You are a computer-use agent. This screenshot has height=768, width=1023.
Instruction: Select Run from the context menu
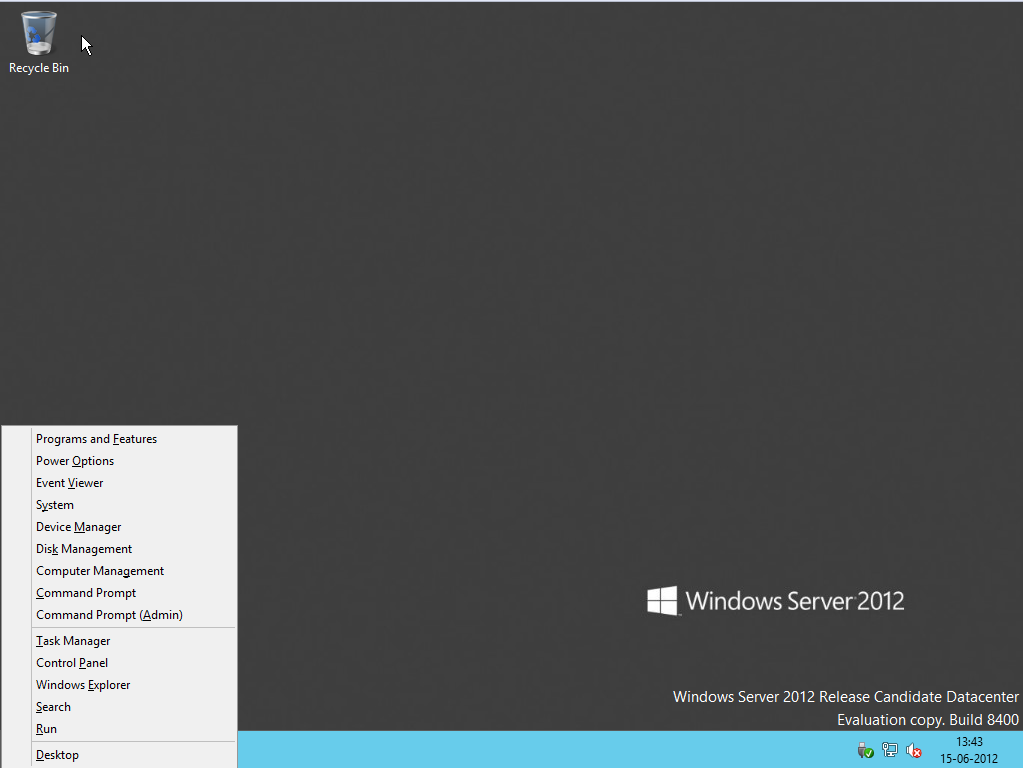(x=46, y=729)
